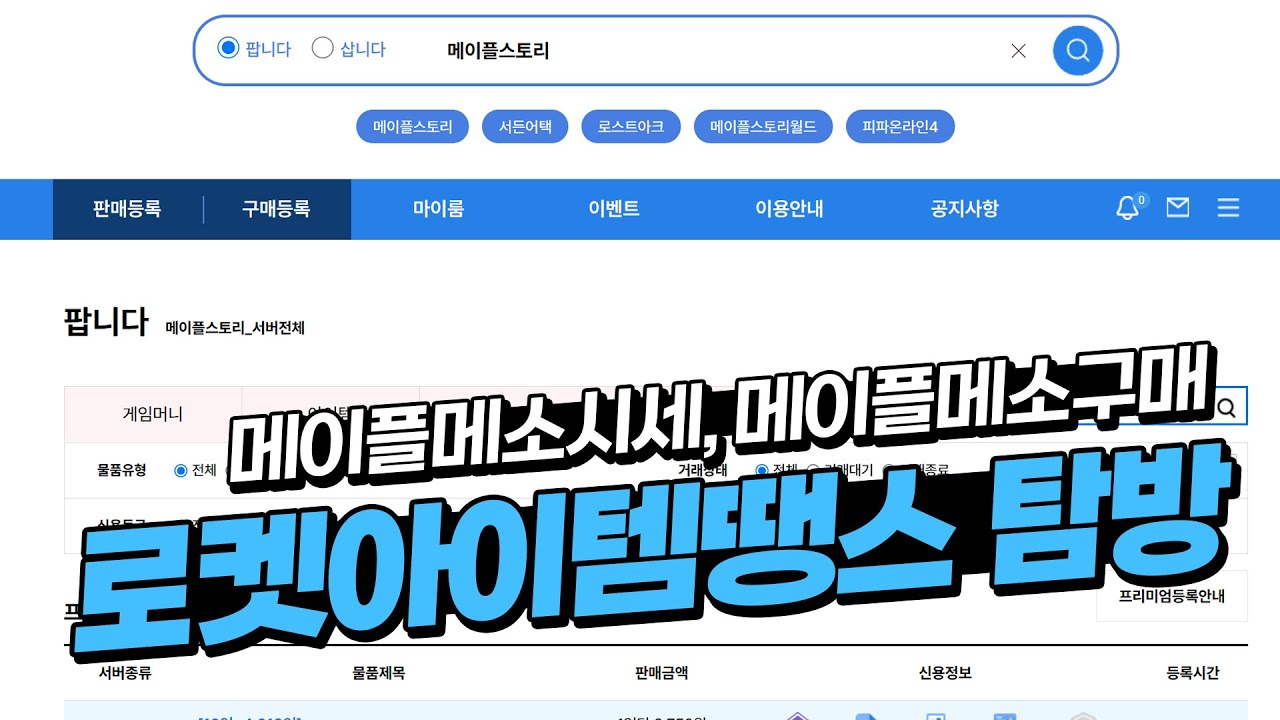The image size is (1280, 720).
Task: Click the blue magnifier search button
Action: pos(1078,50)
